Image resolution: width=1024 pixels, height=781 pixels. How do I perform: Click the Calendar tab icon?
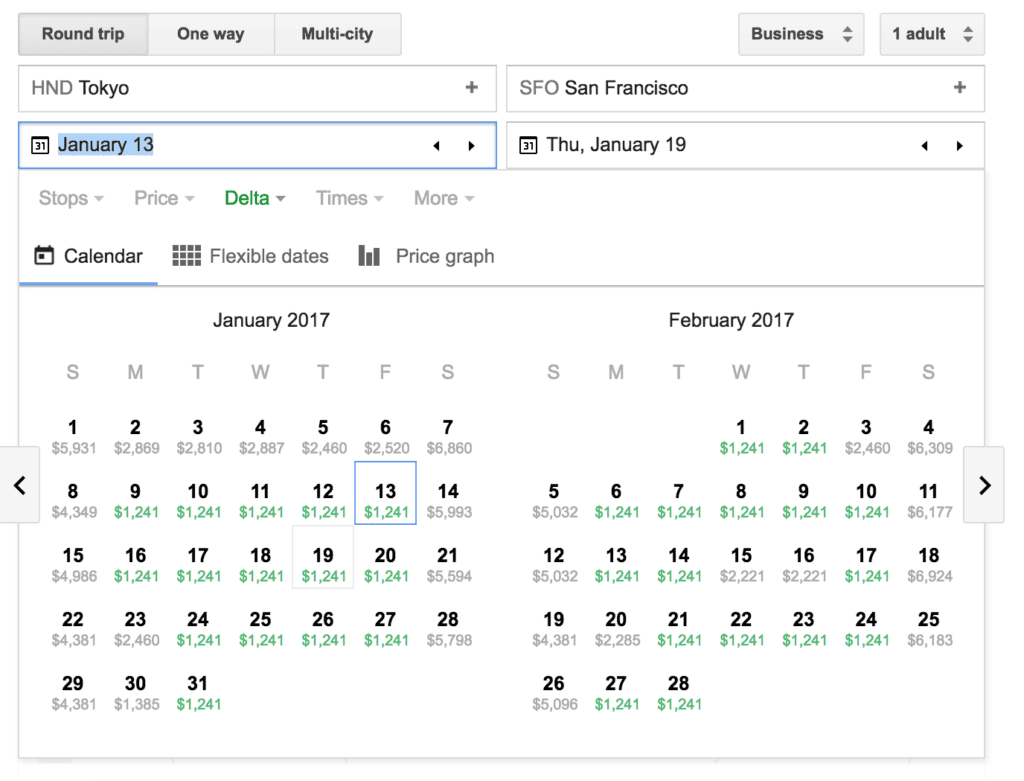point(44,255)
